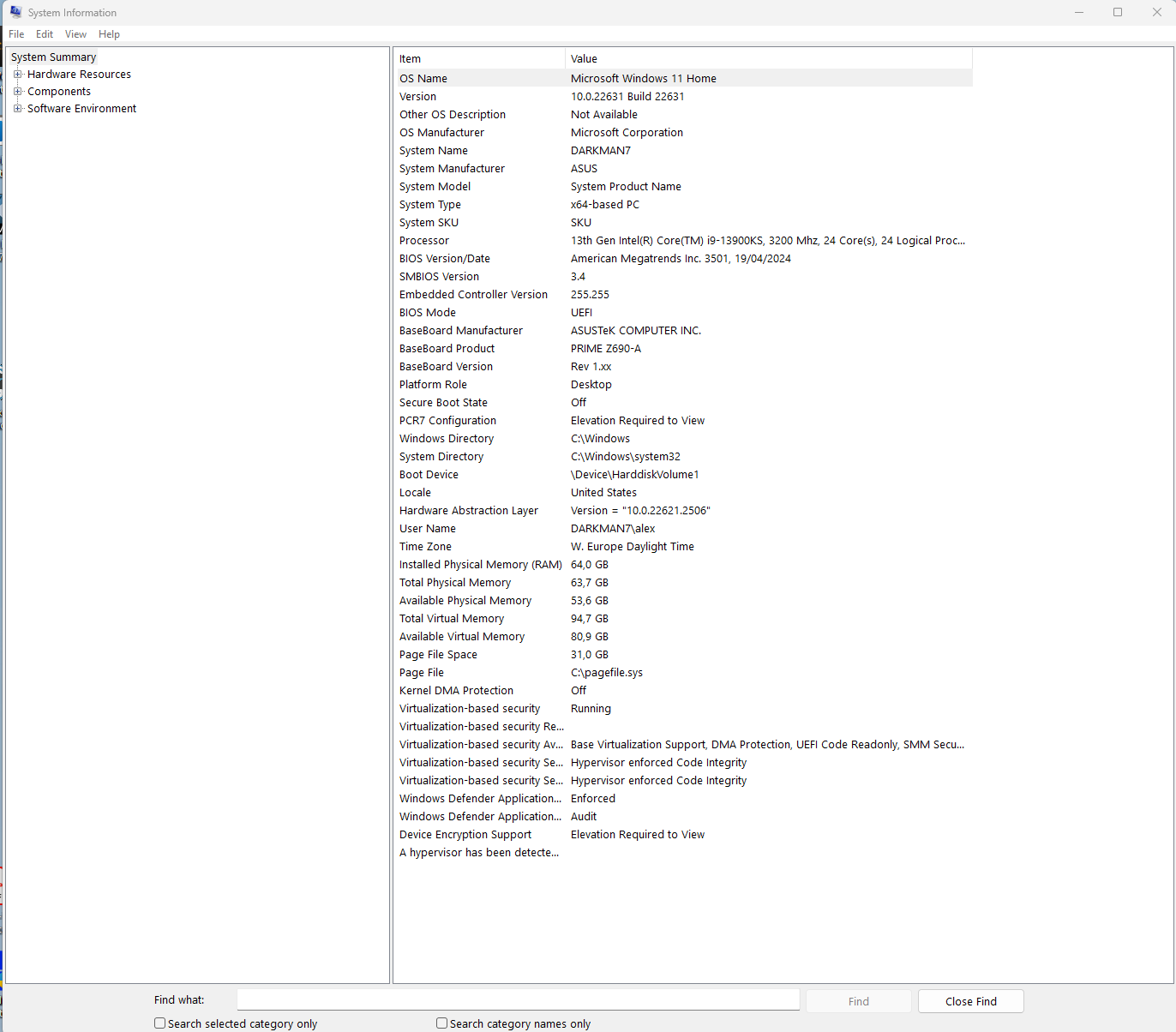Click the C:\pagefile.sys value

pyautogui.click(x=607, y=673)
